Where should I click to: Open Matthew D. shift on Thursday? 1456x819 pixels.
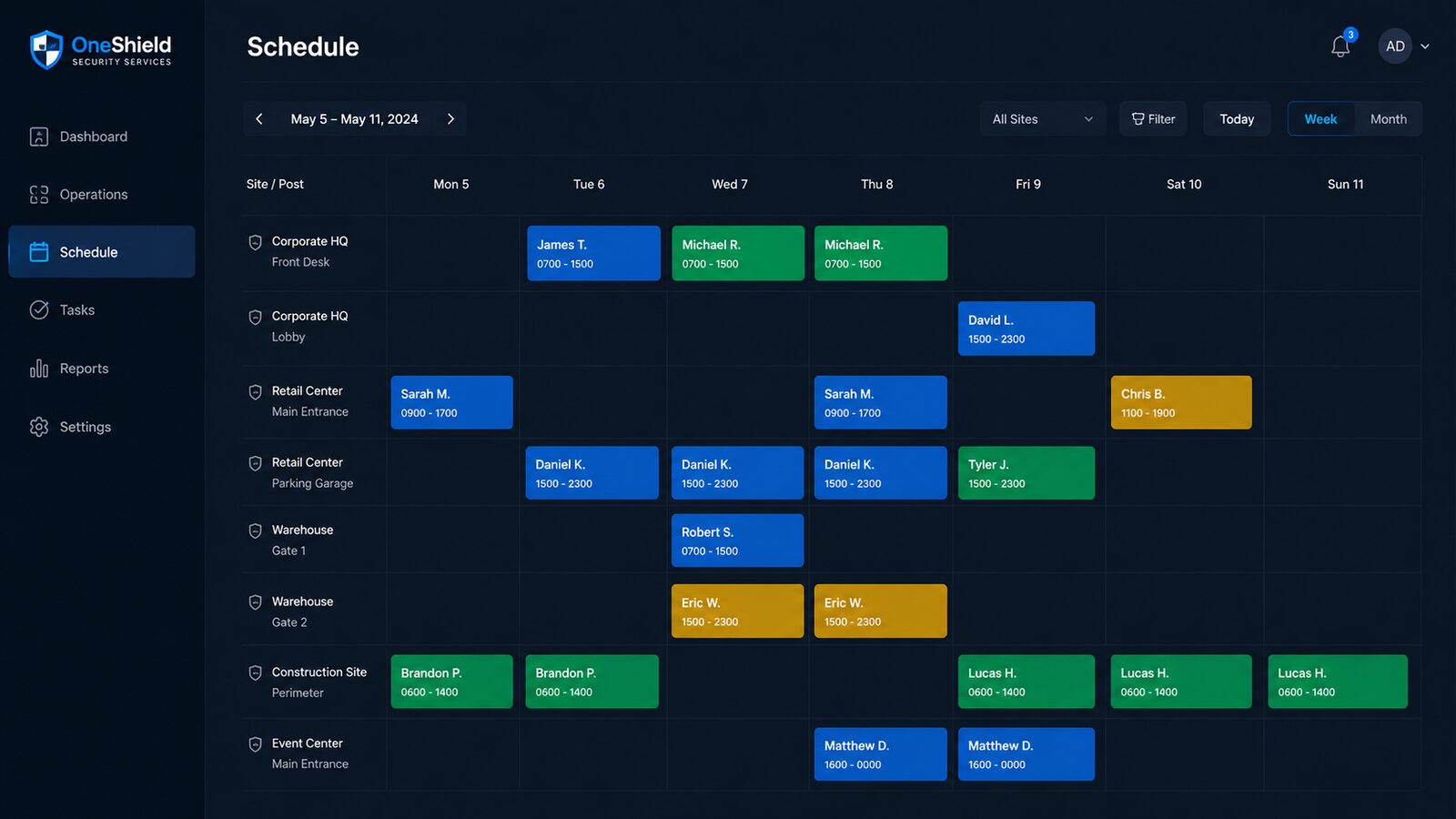click(881, 753)
